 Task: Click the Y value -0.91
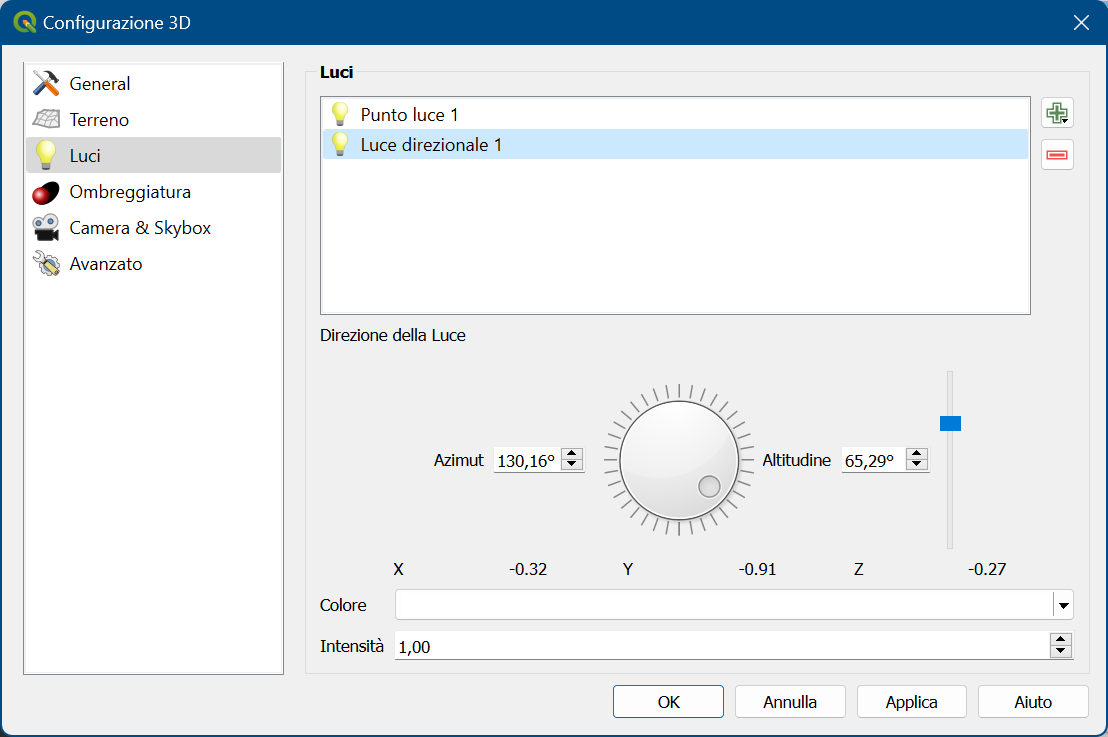point(758,569)
